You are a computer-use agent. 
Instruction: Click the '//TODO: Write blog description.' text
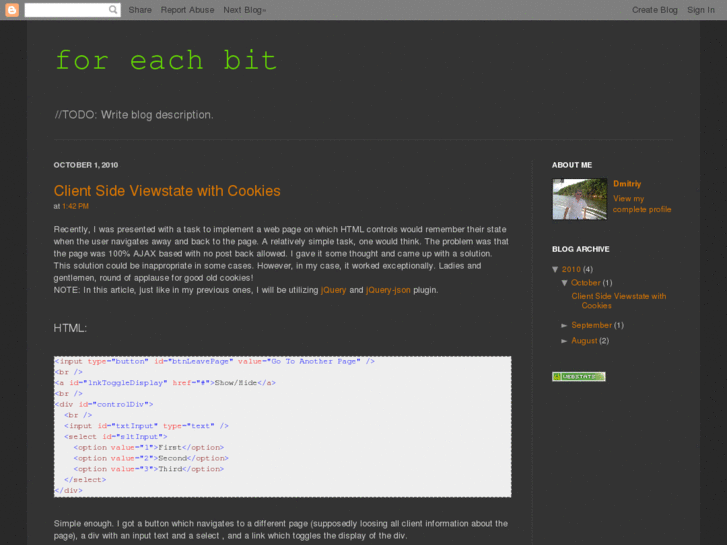[x=134, y=115]
